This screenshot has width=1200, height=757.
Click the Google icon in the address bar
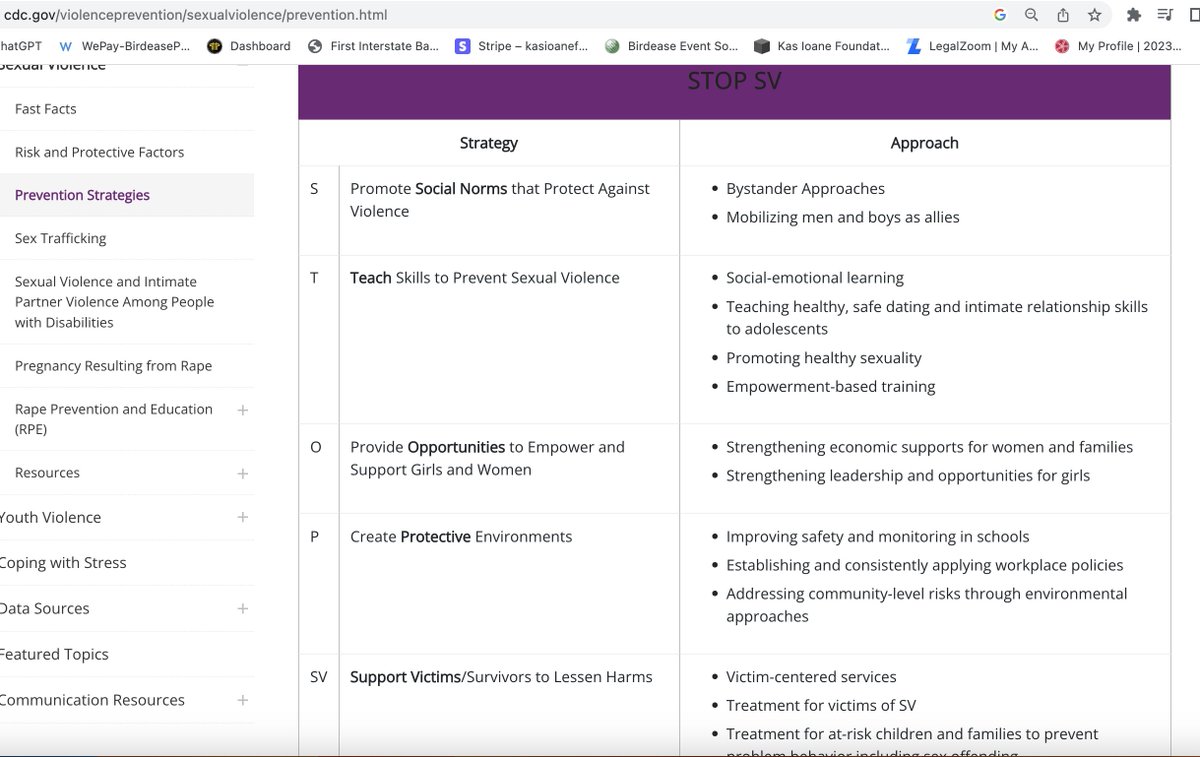(1000, 15)
